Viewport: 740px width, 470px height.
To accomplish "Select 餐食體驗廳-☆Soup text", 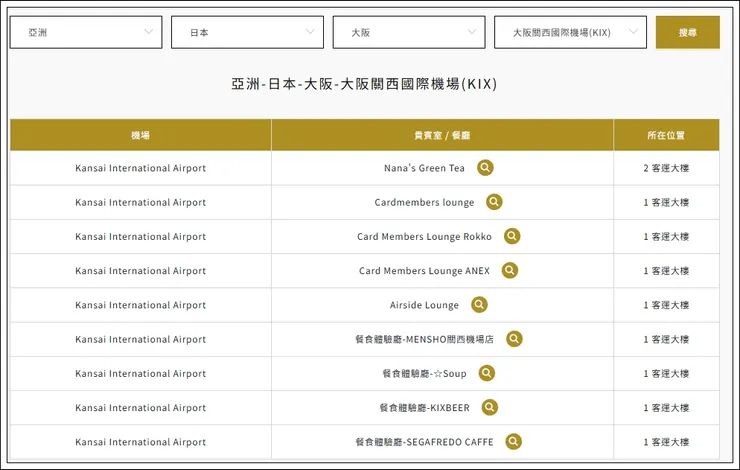I will coord(424,374).
